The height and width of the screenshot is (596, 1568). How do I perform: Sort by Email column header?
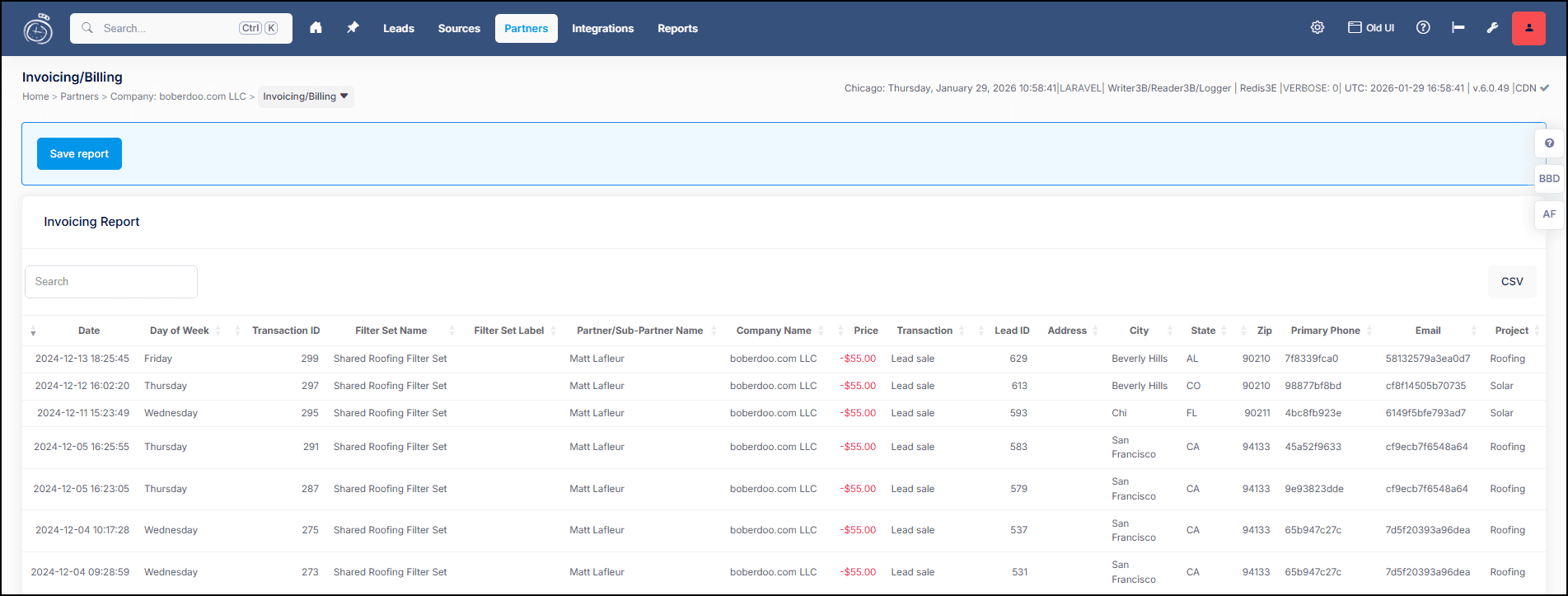pos(1428,331)
